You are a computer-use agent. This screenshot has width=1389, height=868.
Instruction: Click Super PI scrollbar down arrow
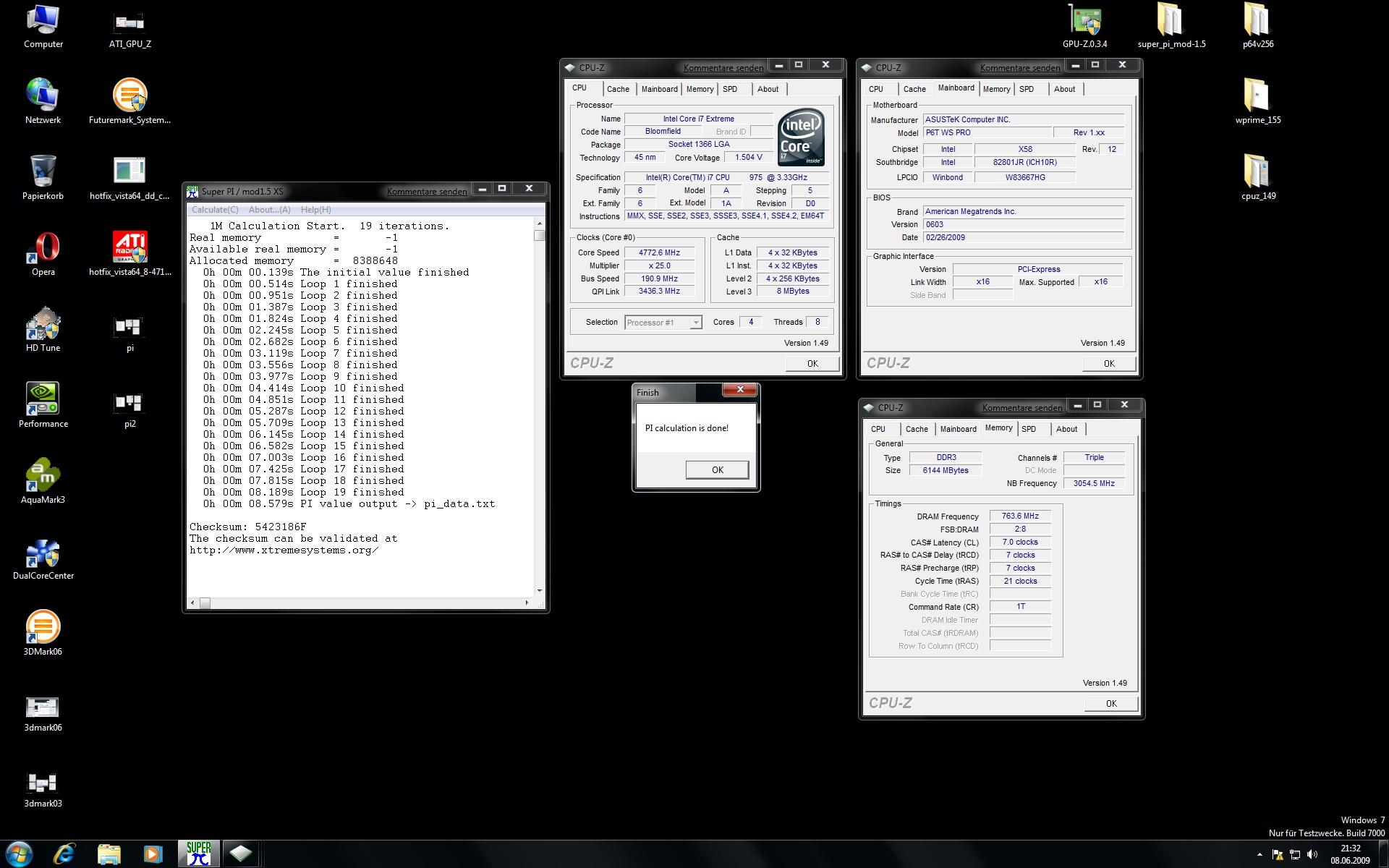[x=539, y=591]
